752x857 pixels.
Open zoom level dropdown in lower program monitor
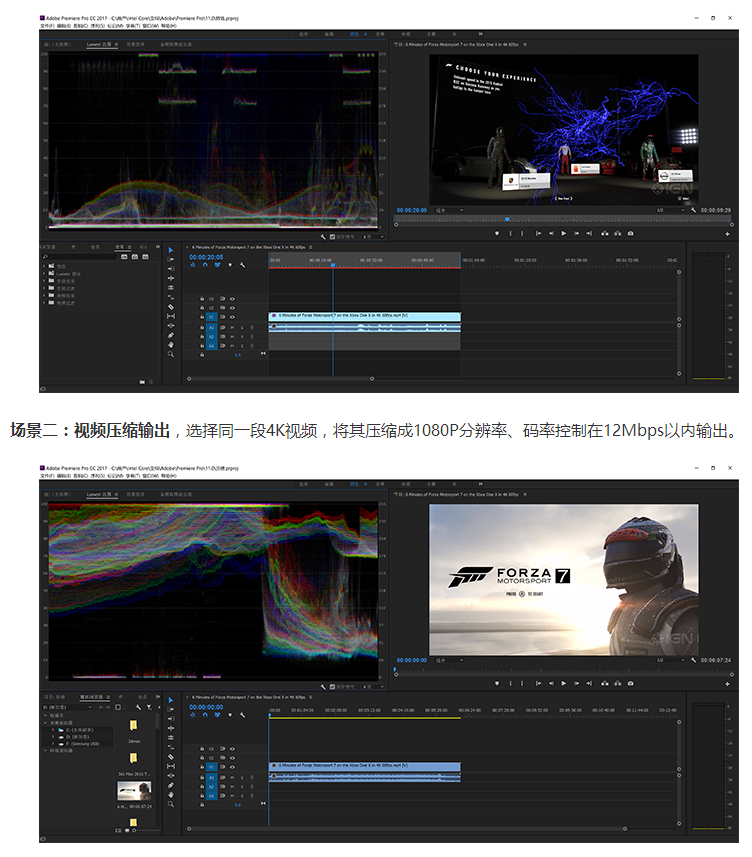coord(449,660)
